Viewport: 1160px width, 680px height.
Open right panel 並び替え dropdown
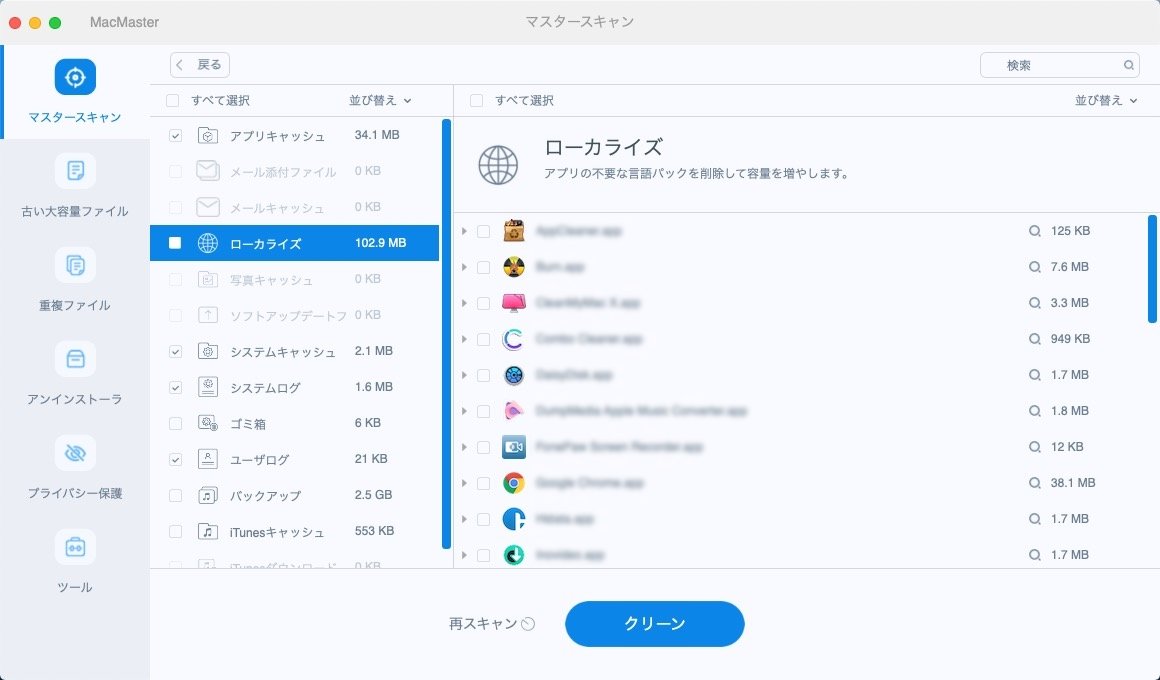click(1106, 100)
